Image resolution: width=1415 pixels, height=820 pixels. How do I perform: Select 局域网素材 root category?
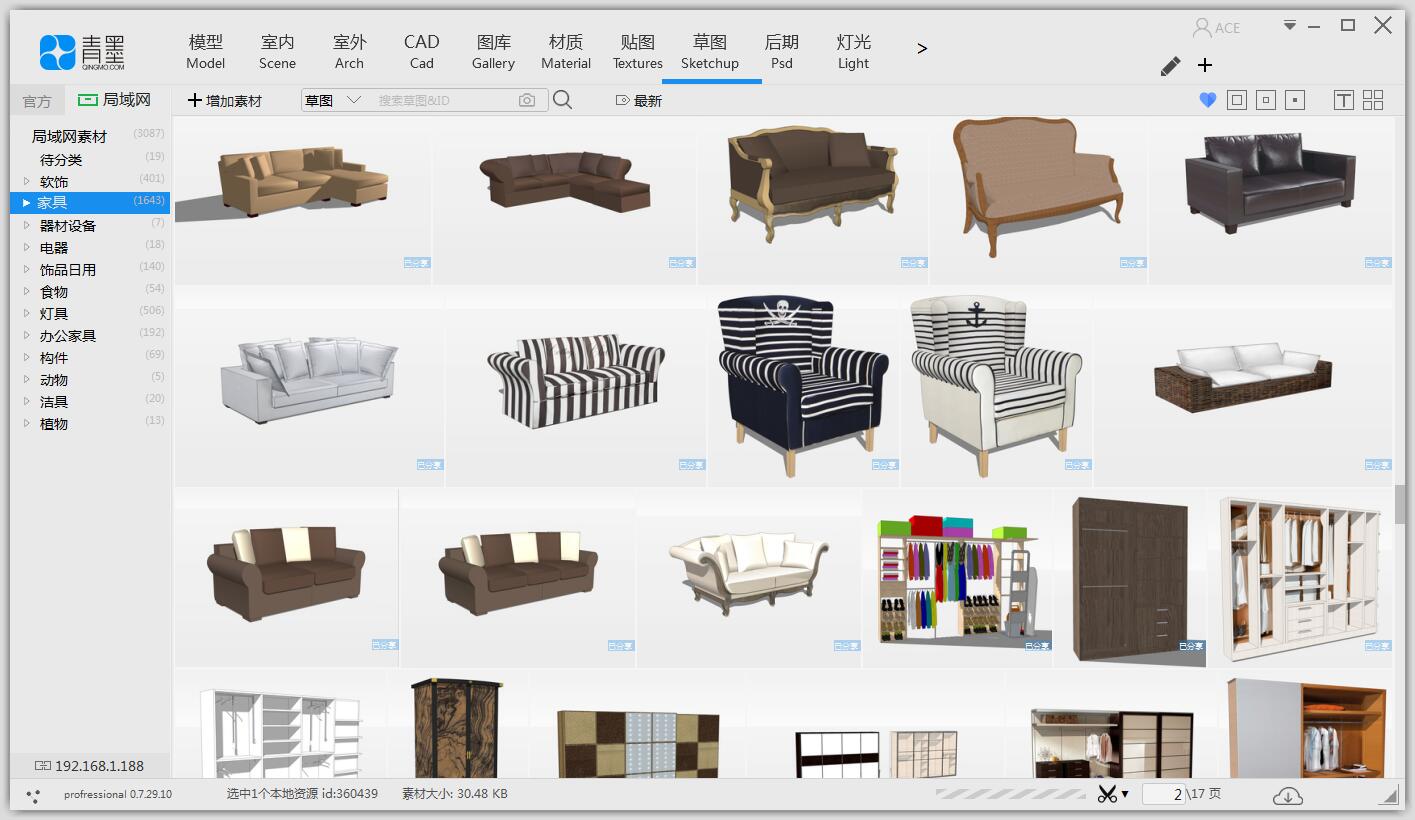tap(69, 136)
